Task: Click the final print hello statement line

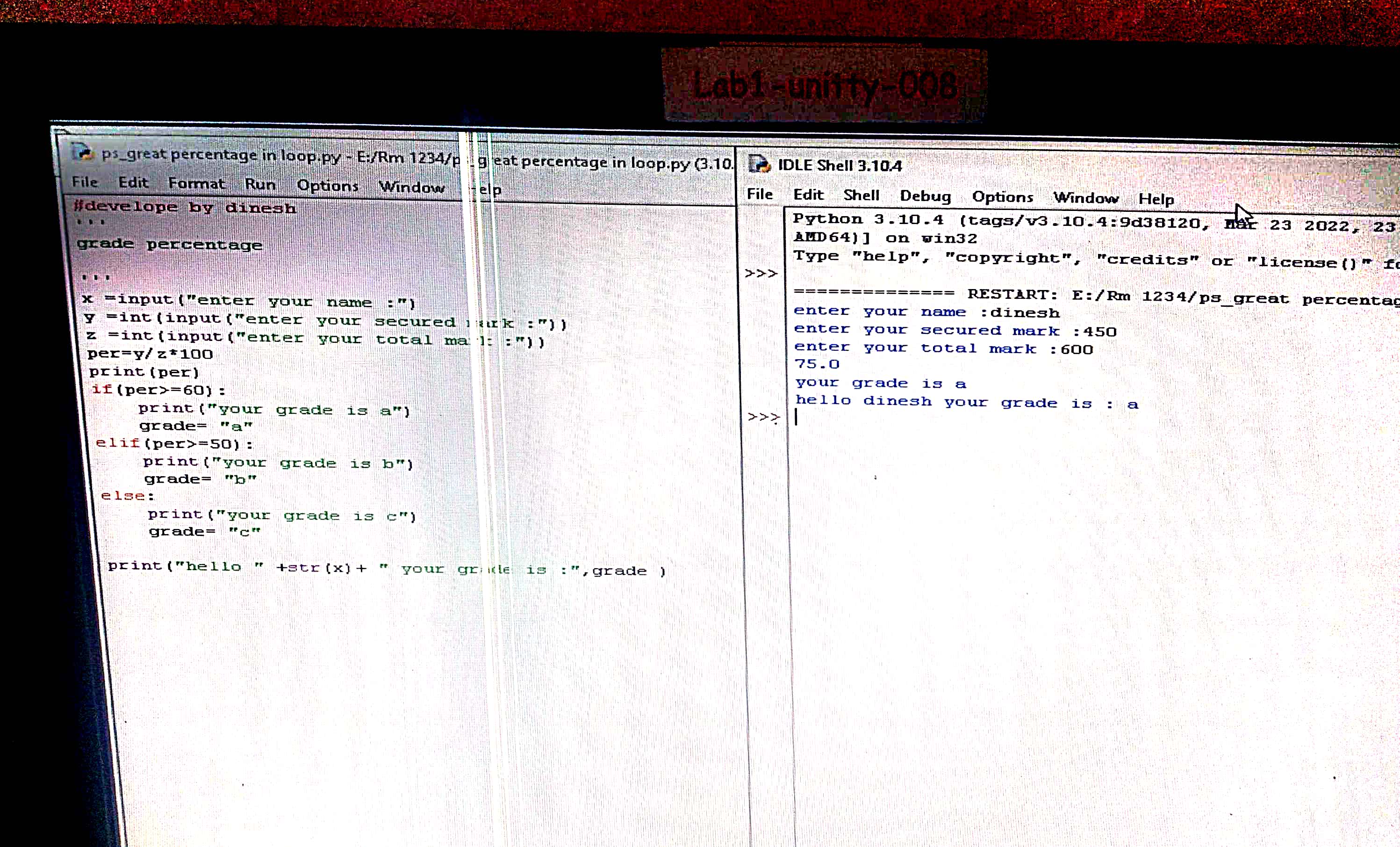Action: point(387,568)
